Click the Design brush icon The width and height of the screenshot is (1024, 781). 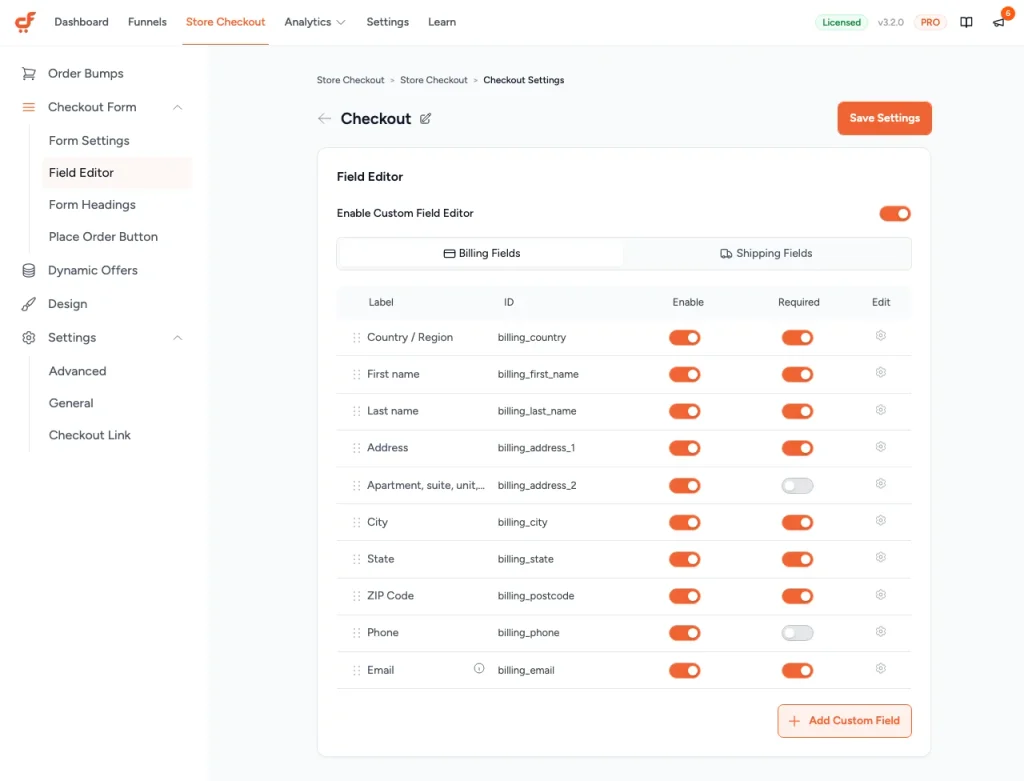point(29,304)
